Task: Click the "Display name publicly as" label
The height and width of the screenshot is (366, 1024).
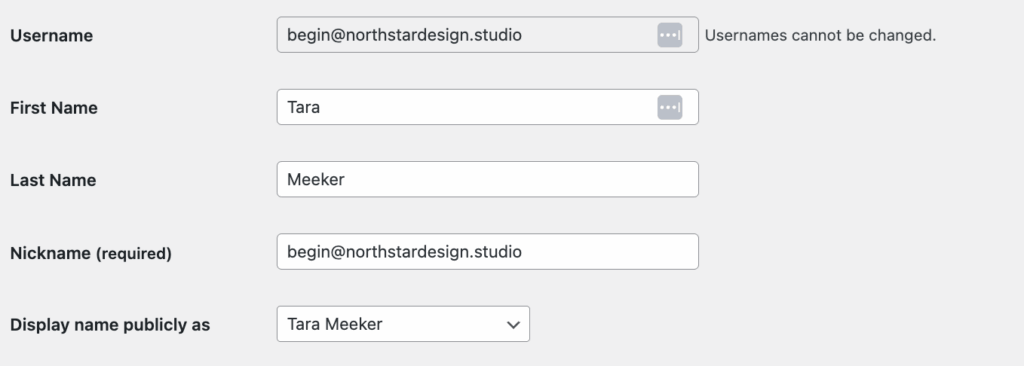Action: [x=110, y=325]
